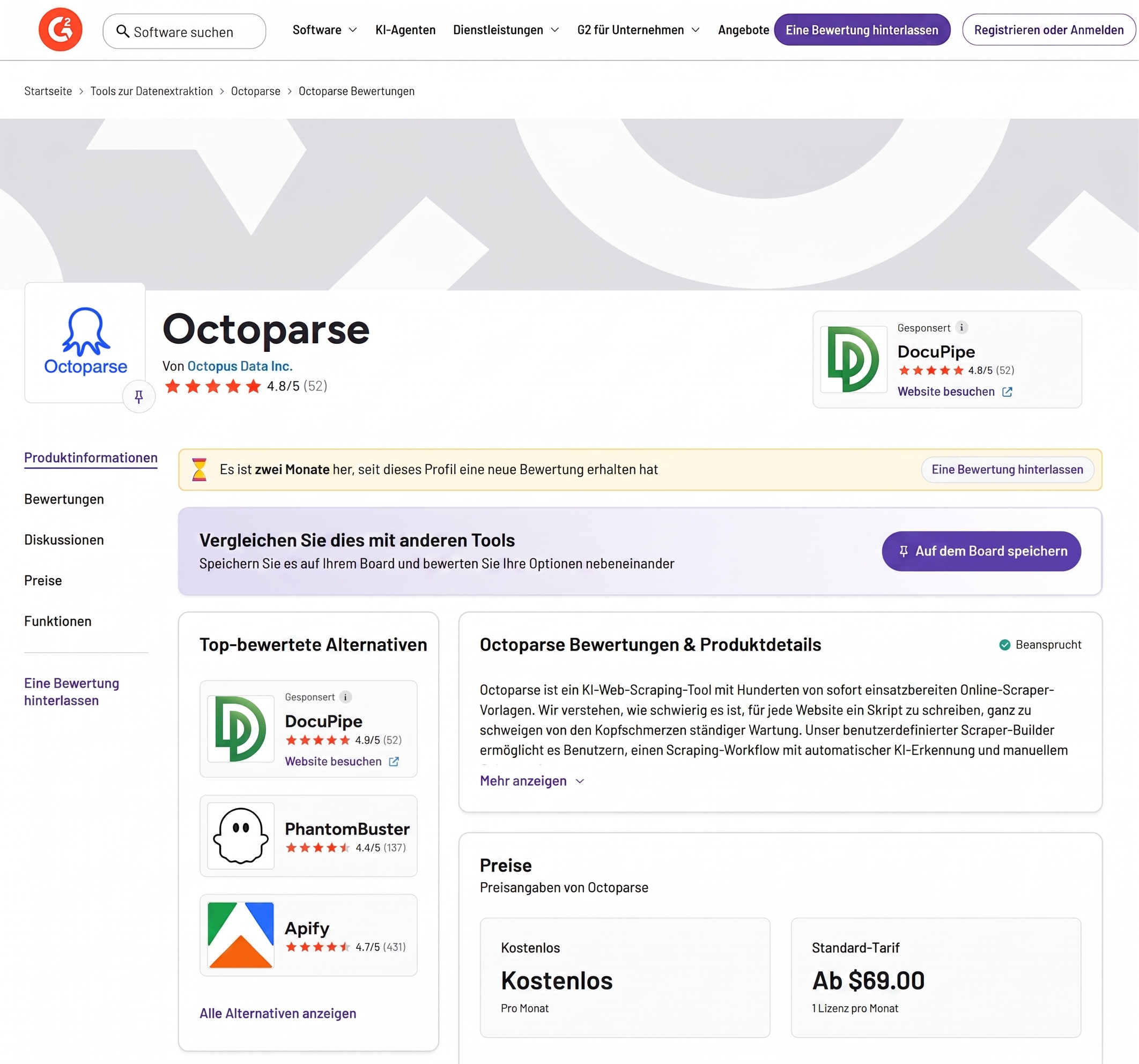Open the Octoparse breadcrumb link
This screenshot has height=1064, width=1139.
(256, 91)
